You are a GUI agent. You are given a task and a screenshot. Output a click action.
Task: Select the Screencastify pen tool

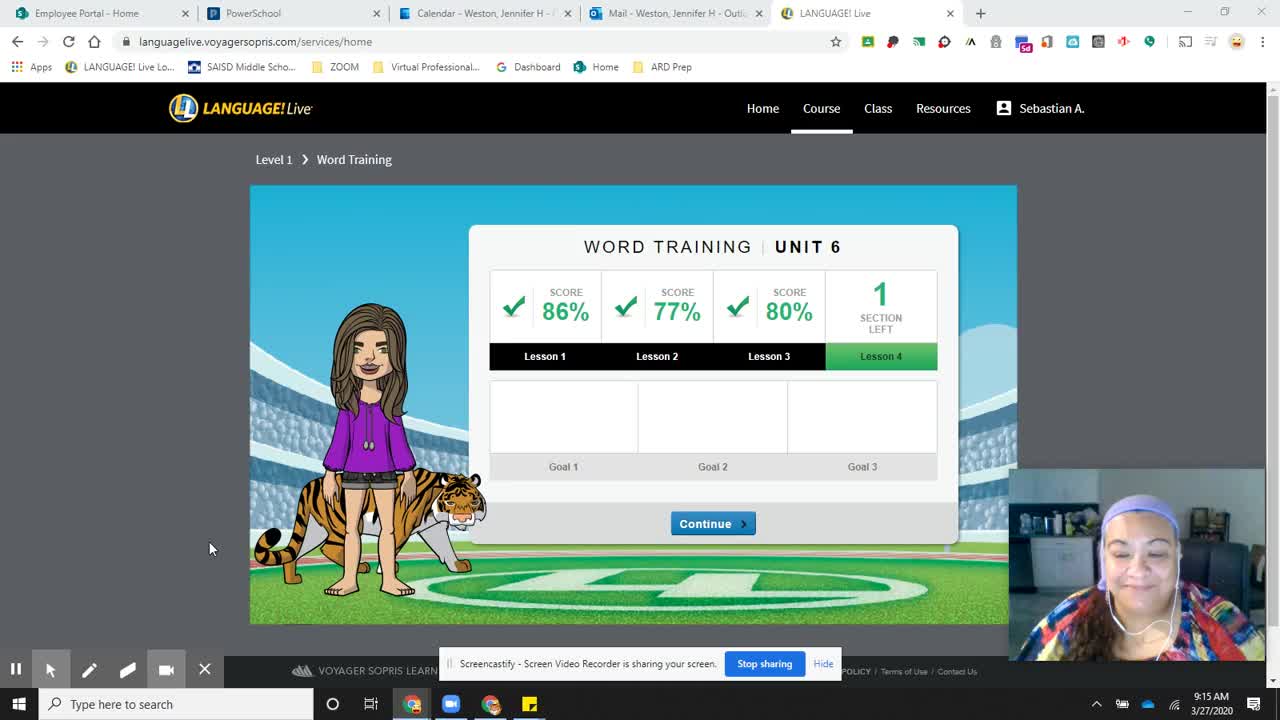click(x=89, y=670)
